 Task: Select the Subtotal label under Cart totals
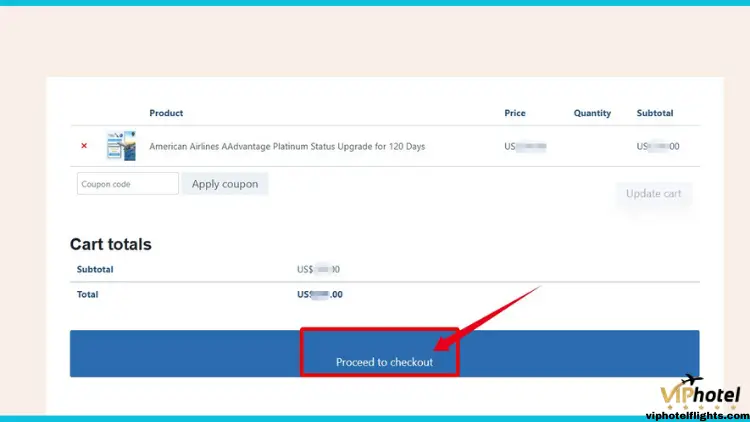[x=95, y=269]
